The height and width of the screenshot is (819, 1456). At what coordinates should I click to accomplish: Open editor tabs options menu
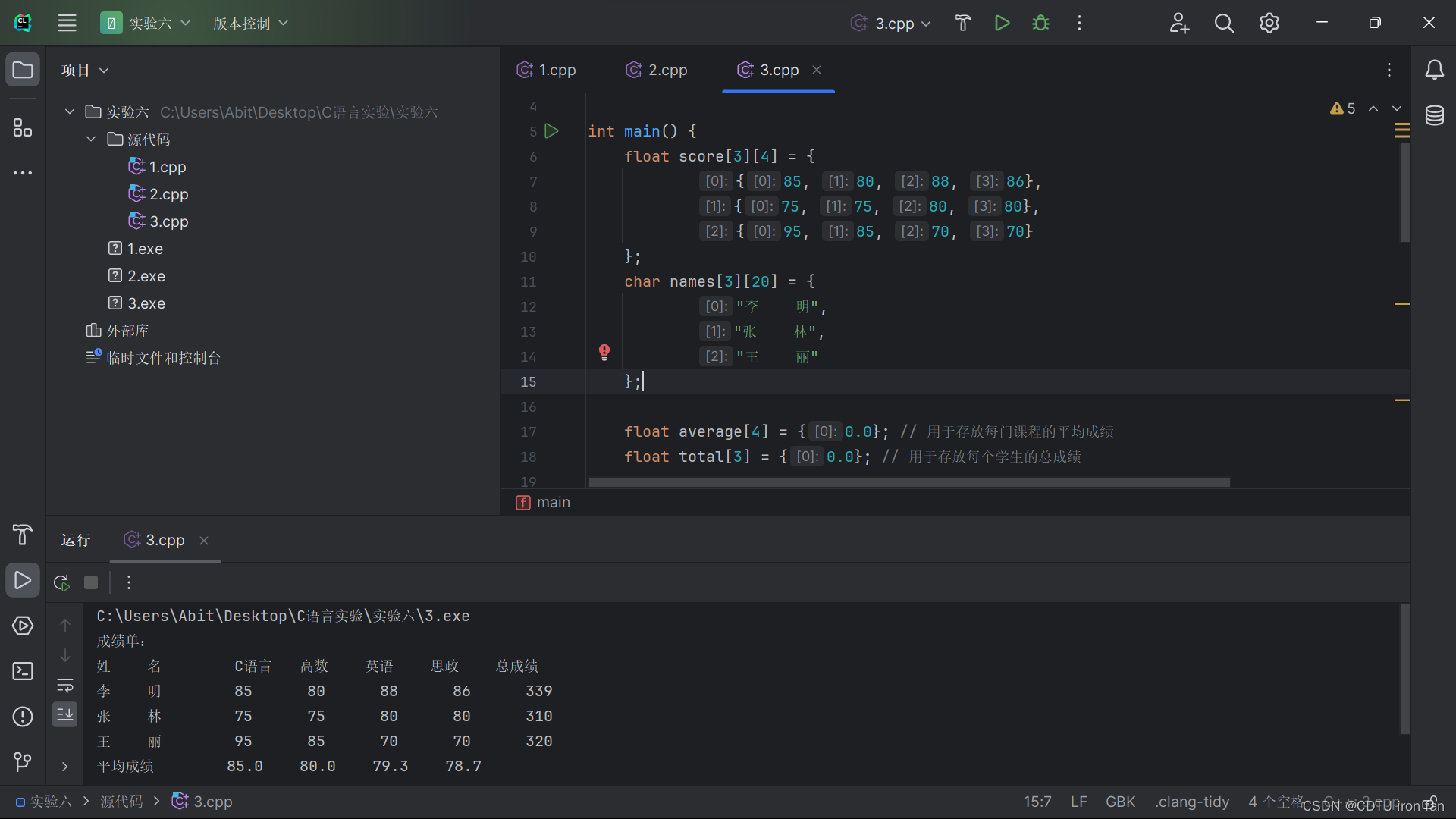(x=1389, y=70)
